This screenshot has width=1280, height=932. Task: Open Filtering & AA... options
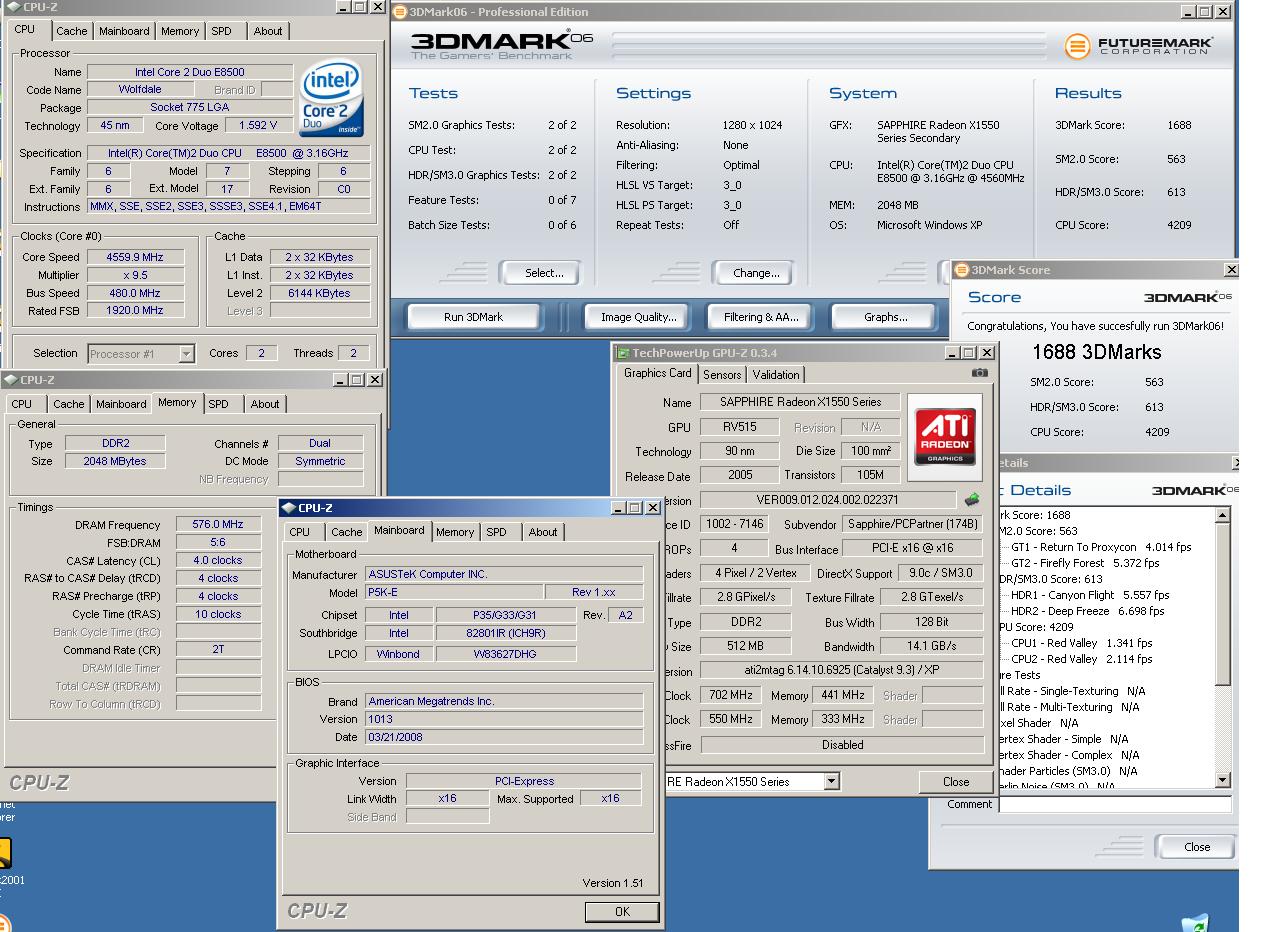(761, 317)
